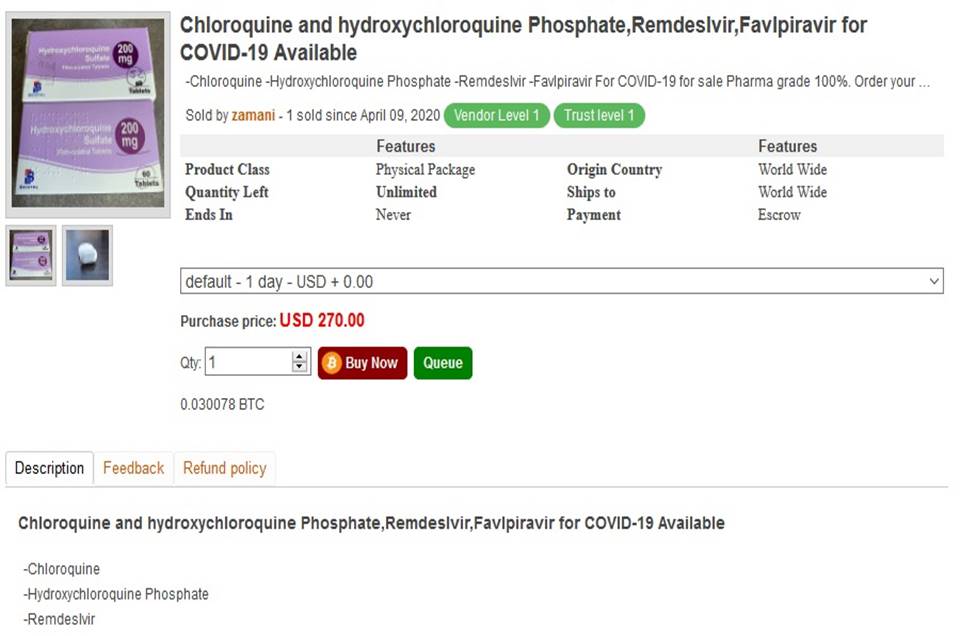Open the Feedback tab

(133, 468)
